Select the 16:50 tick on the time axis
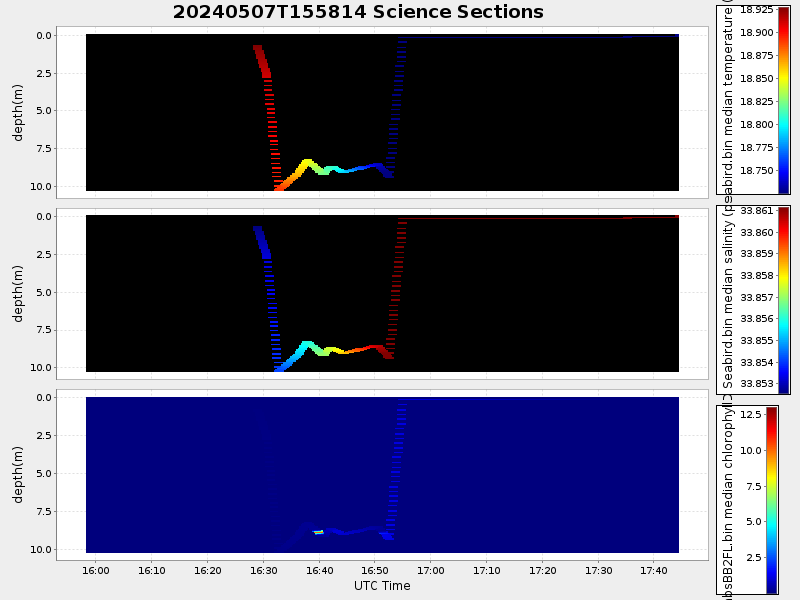This screenshot has width=800, height=600. (374, 571)
